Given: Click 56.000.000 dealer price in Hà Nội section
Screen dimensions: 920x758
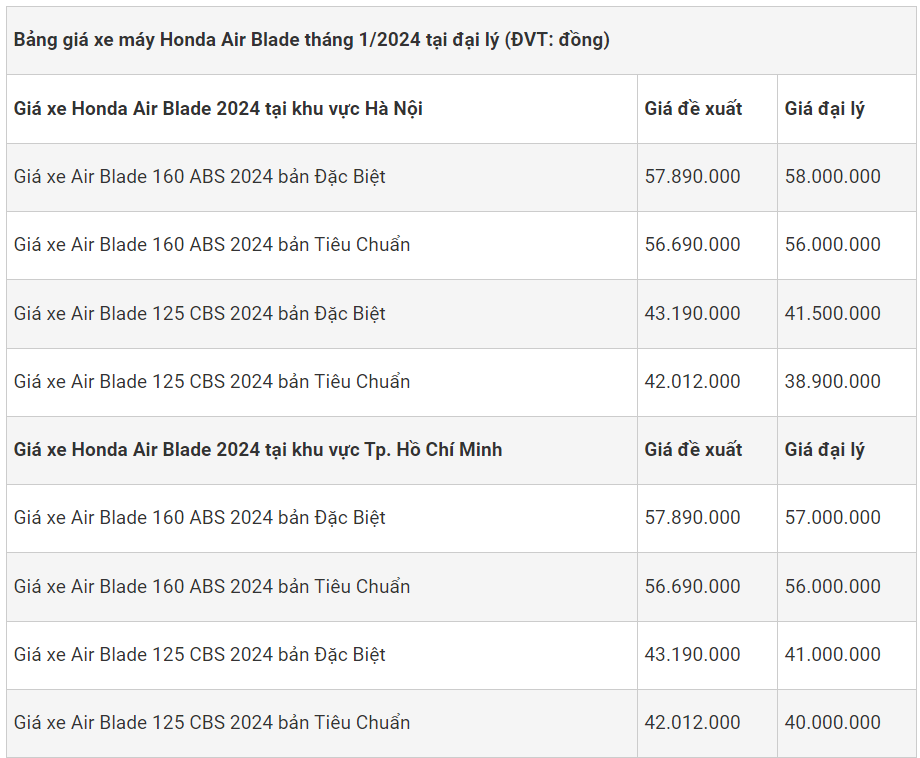Looking at the screenshot, I should (833, 245).
